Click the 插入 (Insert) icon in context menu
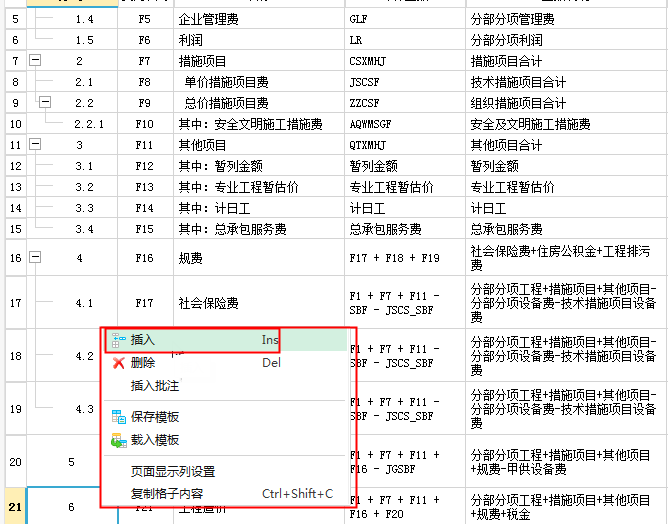 point(118,341)
